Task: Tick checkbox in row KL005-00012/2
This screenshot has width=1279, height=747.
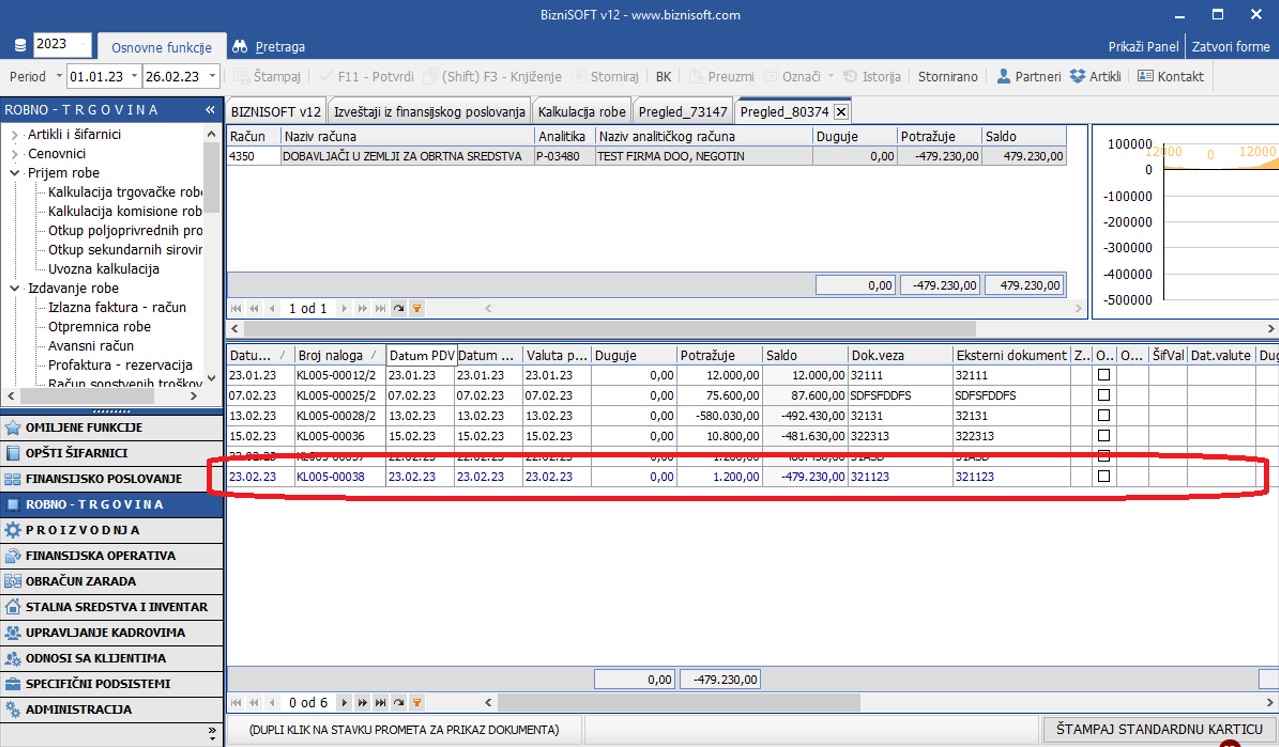Action: [x=1104, y=375]
